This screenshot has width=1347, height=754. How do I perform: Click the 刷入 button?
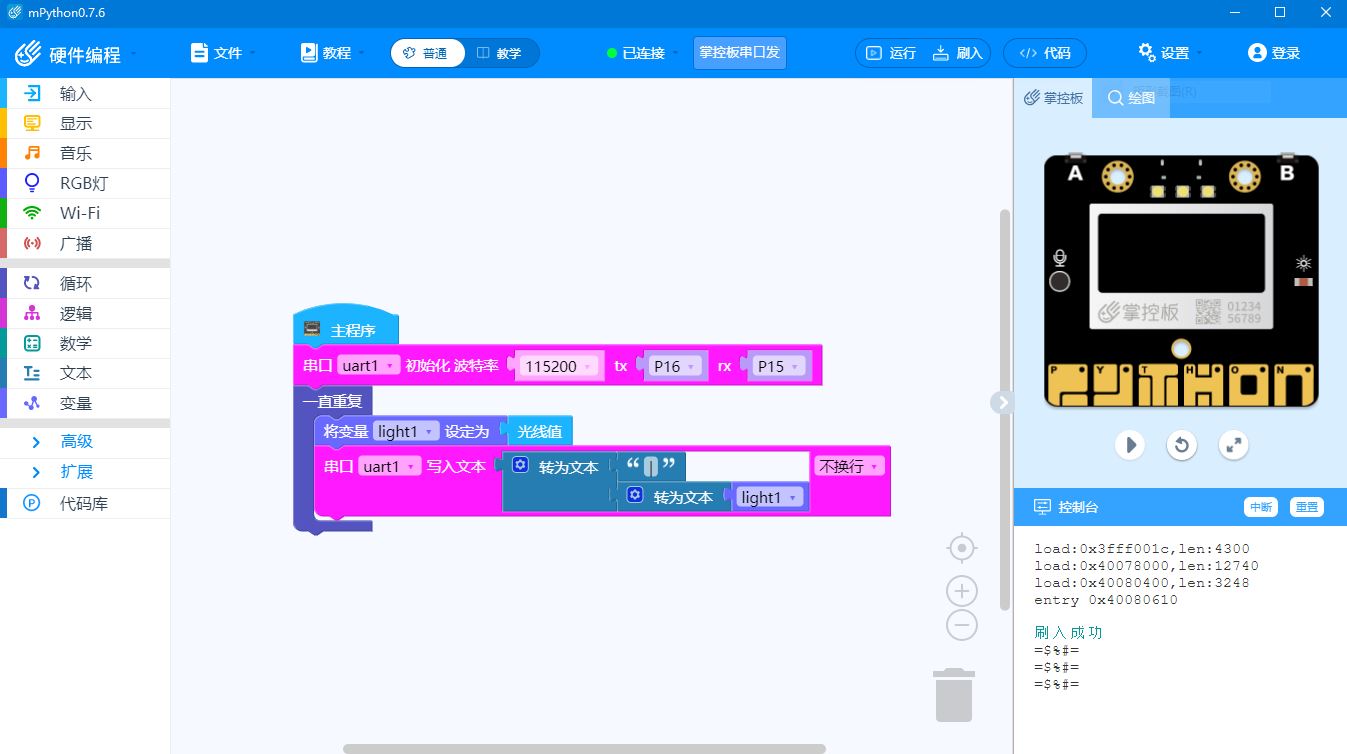click(958, 53)
